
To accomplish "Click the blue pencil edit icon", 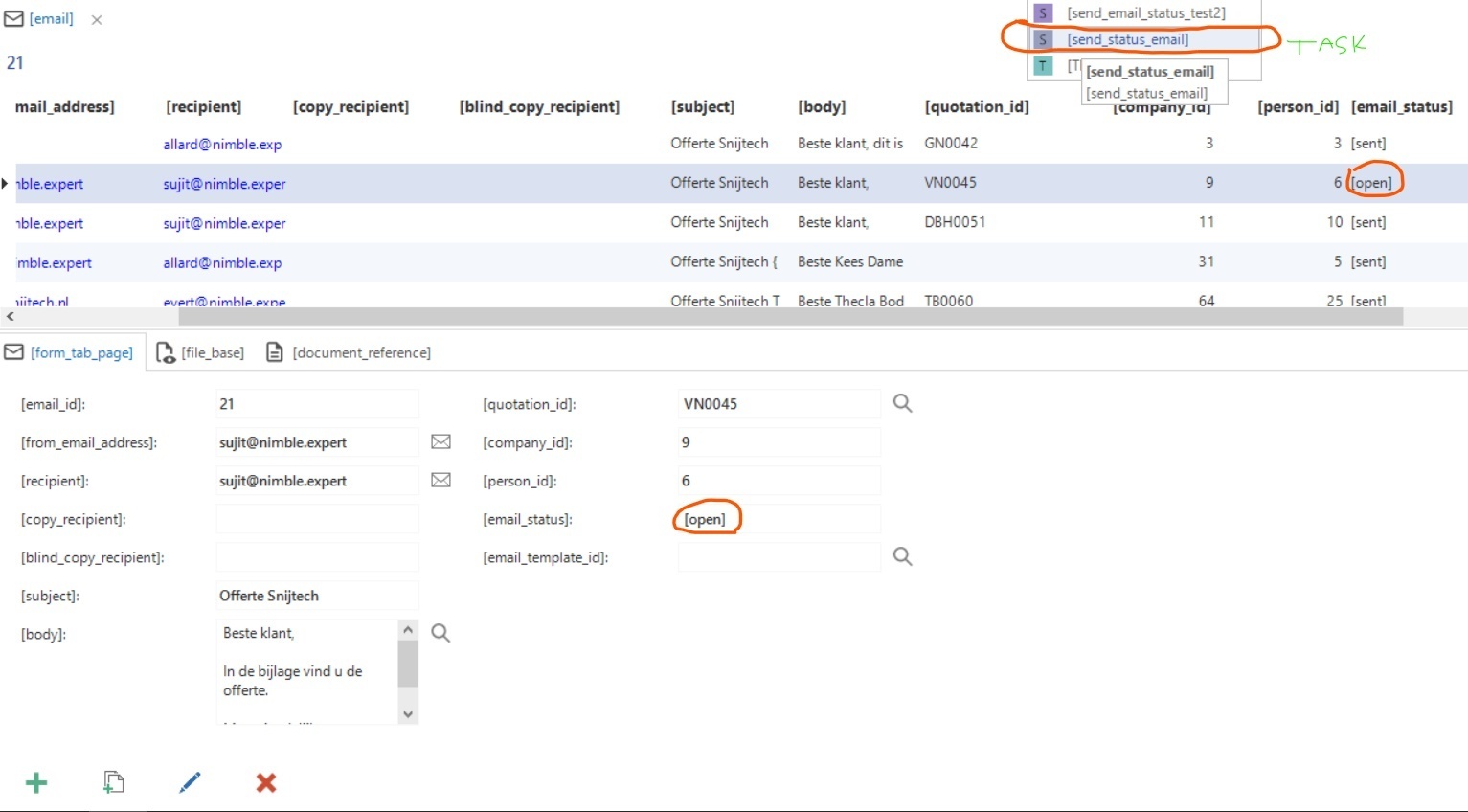I will [190, 782].
